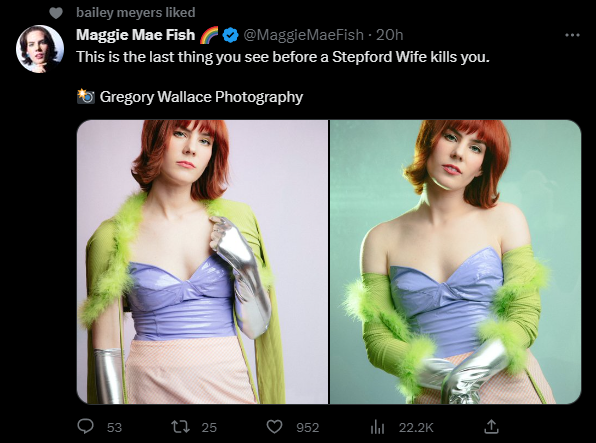Open the 20h timestamp link
This screenshot has width=596, height=443.
click(x=390, y=35)
